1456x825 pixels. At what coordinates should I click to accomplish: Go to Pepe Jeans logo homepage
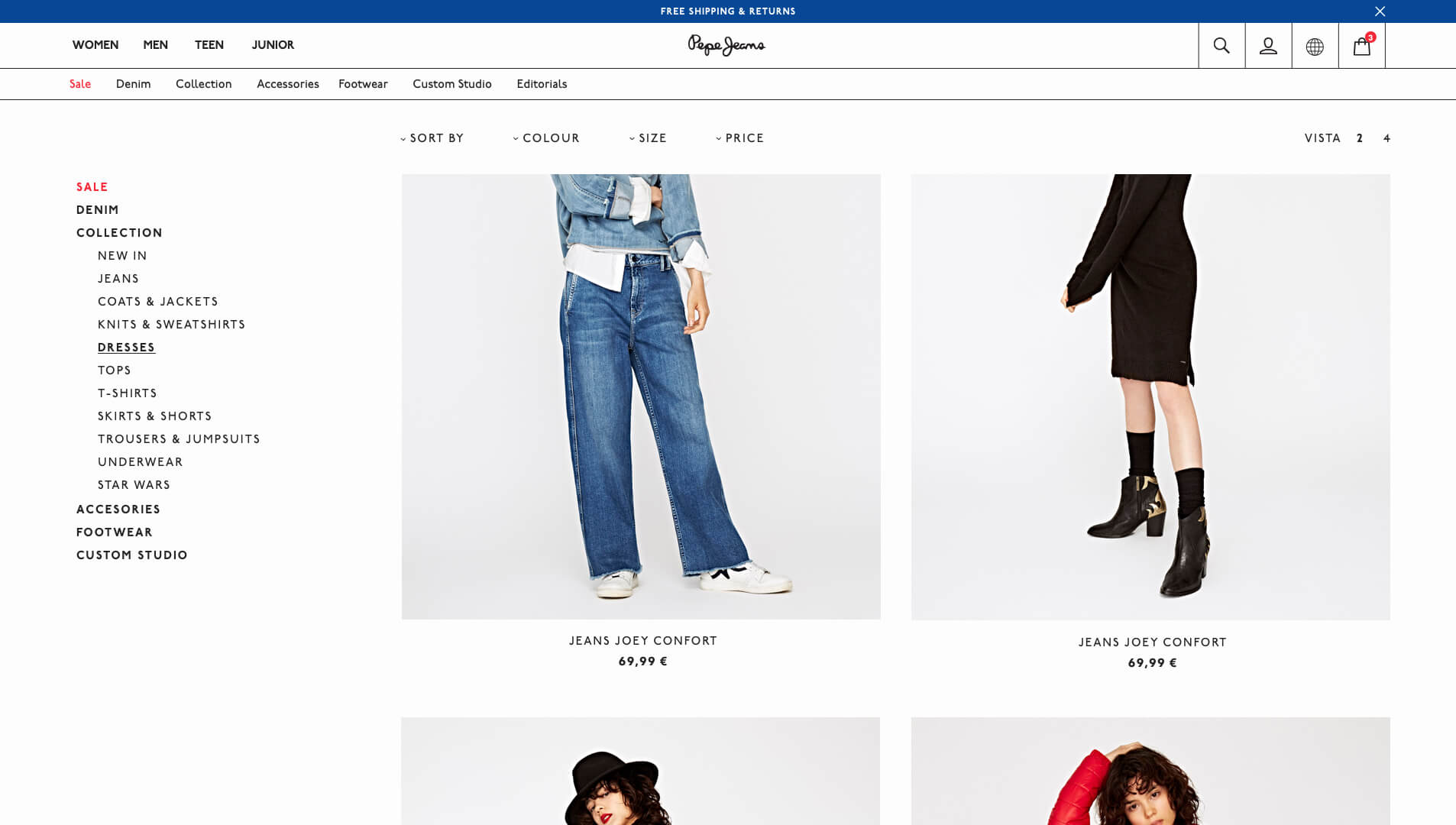point(726,45)
